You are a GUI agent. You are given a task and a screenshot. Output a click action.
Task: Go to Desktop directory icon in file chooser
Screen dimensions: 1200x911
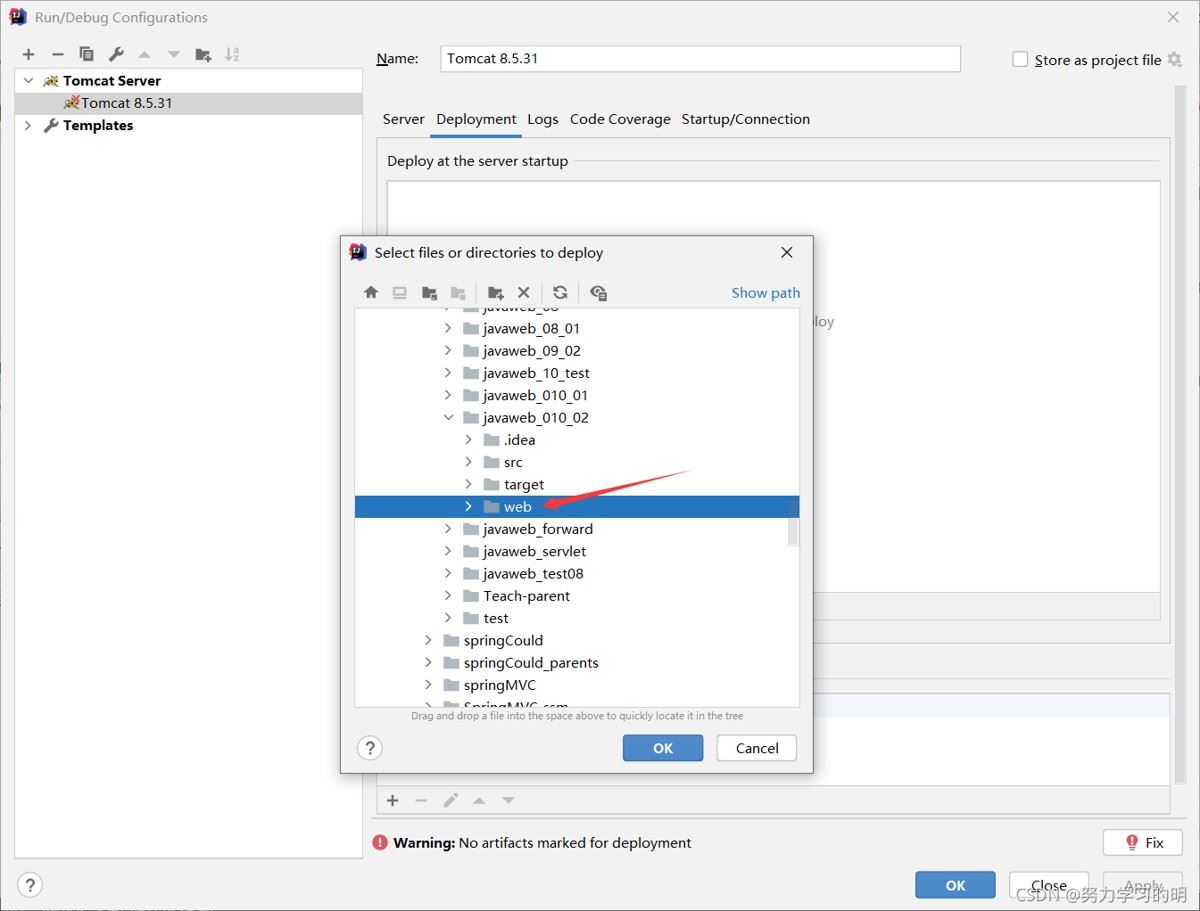(x=400, y=292)
